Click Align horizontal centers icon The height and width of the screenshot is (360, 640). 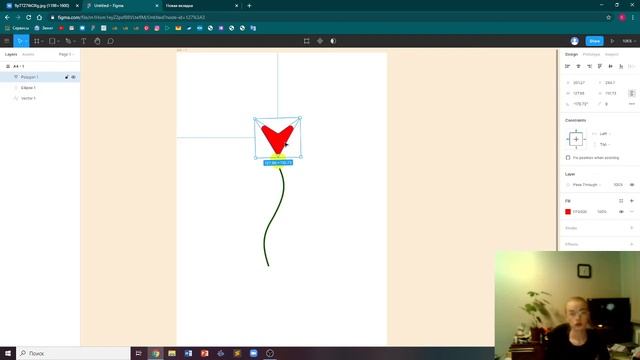(x=578, y=66)
